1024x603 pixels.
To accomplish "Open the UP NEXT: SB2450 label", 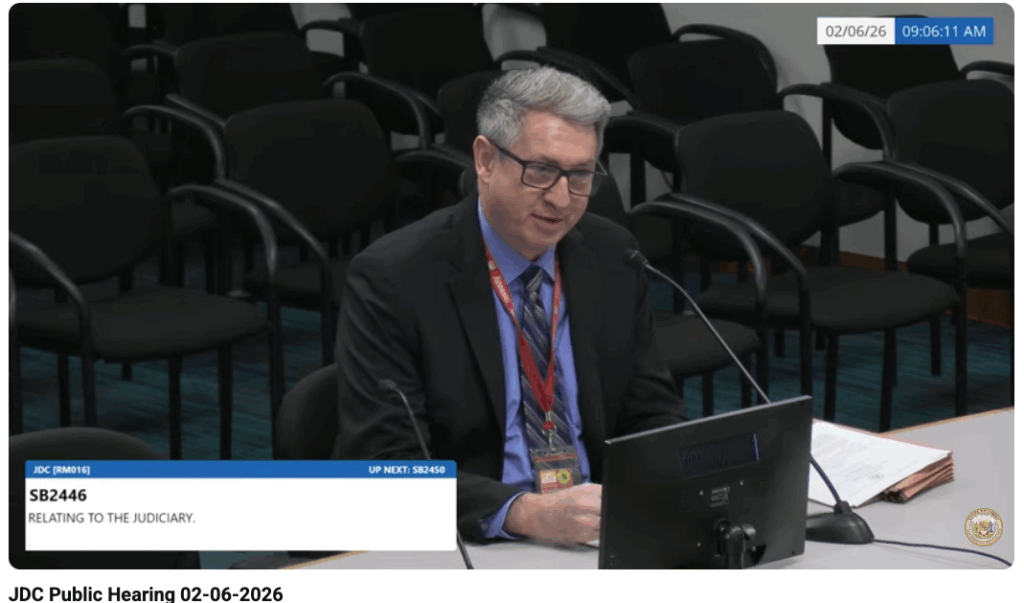I will tap(409, 468).
